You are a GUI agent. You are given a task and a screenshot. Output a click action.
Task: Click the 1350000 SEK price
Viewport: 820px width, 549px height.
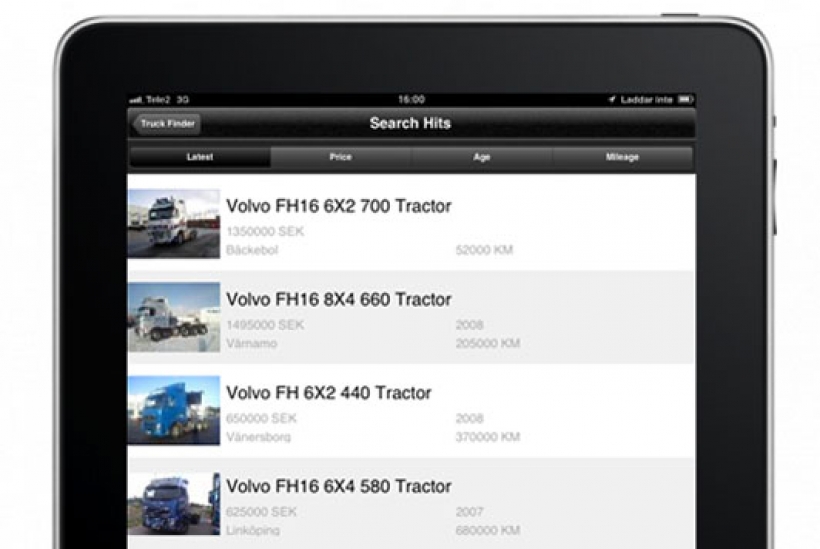265,231
